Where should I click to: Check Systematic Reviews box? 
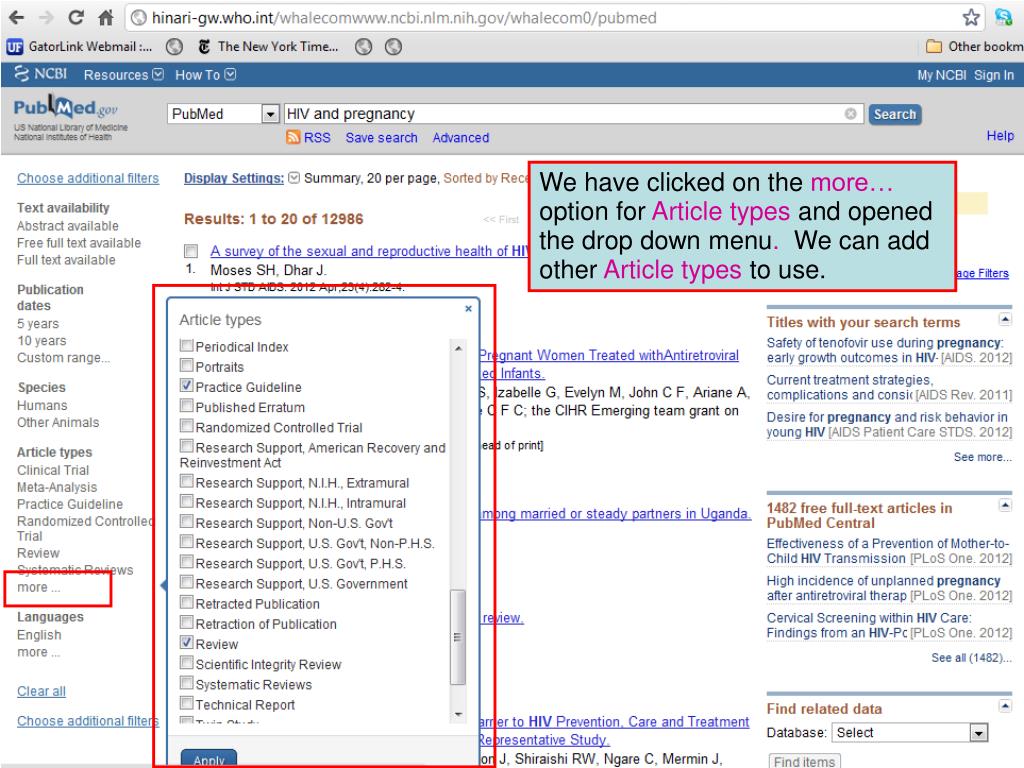pyautogui.click(x=187, y=683)
